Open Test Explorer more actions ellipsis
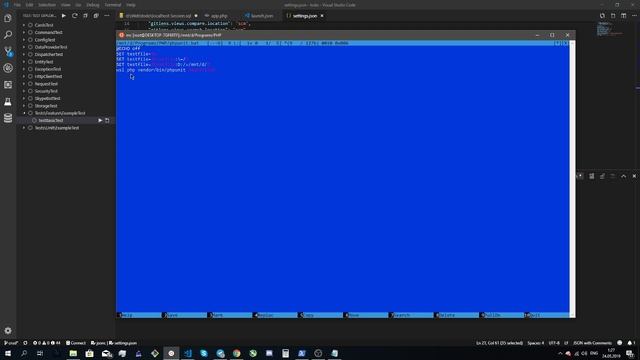 (107, 16)
